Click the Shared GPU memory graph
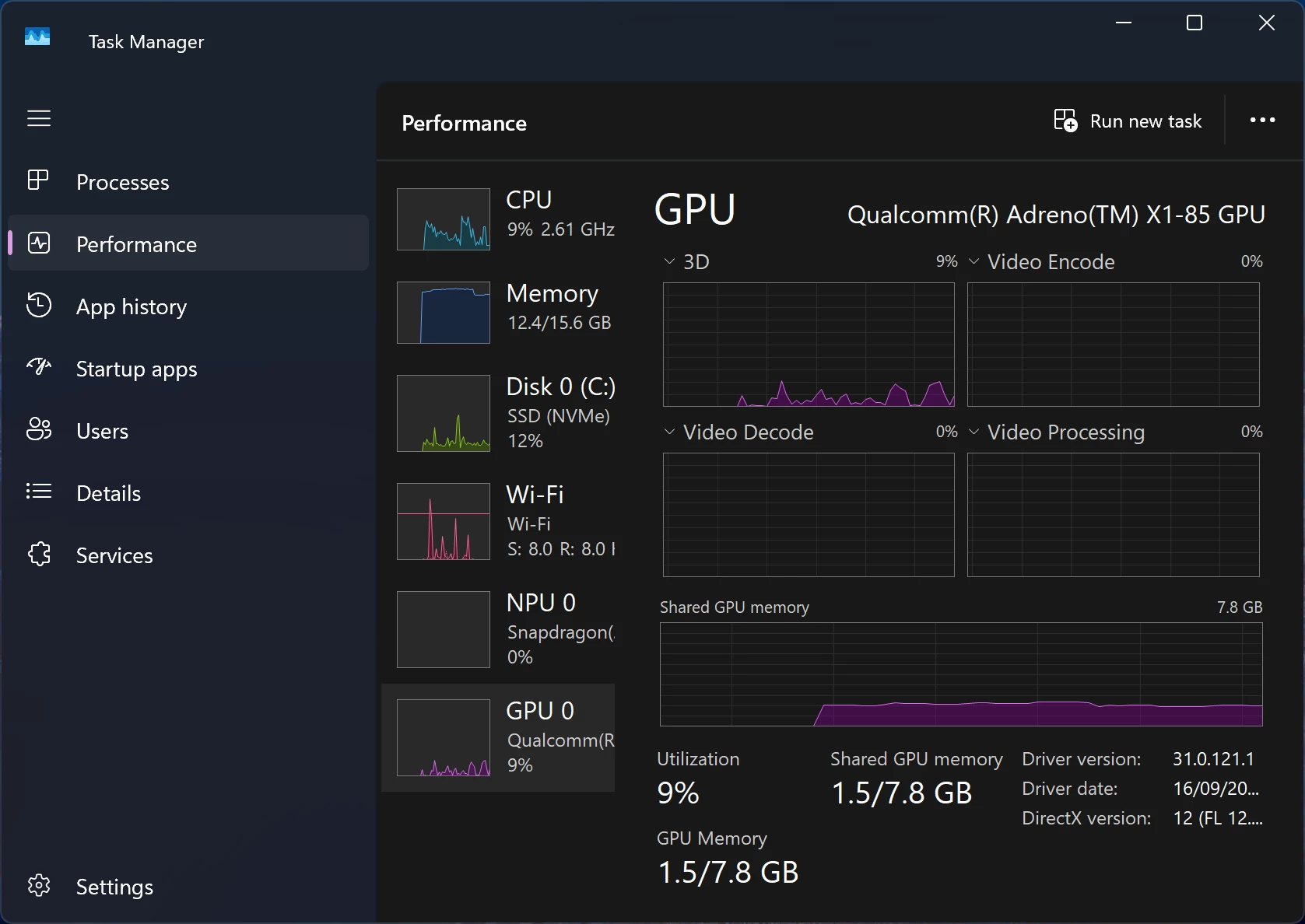The width and height of the screenshot is (1305, 924). [961, 674]
